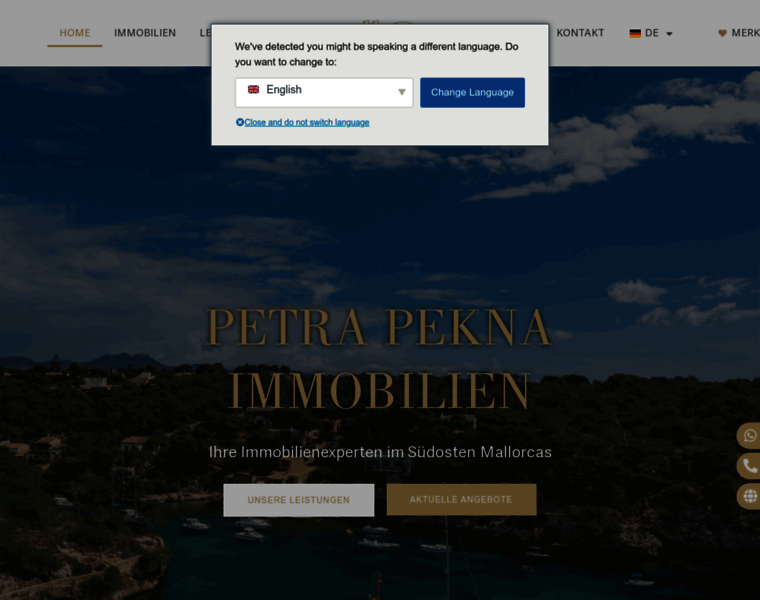Open the English language combo box

point(324,92)
